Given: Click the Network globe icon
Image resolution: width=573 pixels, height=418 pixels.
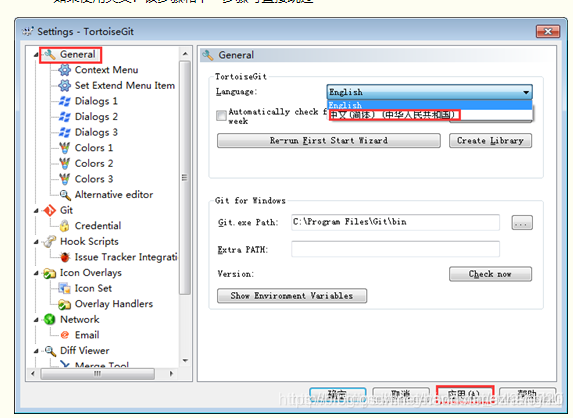Looking at the screenshot, I should [x=49, y=320].
